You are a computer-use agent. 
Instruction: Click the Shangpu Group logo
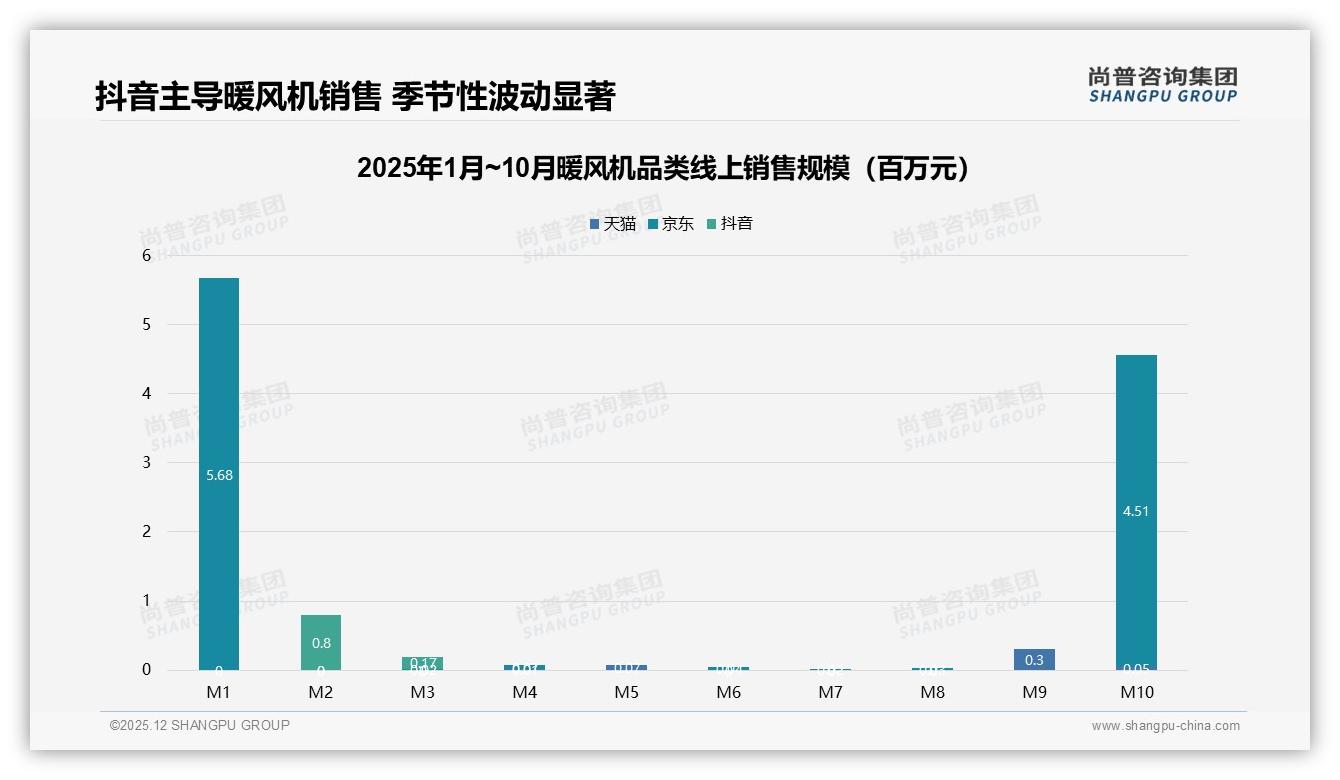click(x=1162, y=85)
